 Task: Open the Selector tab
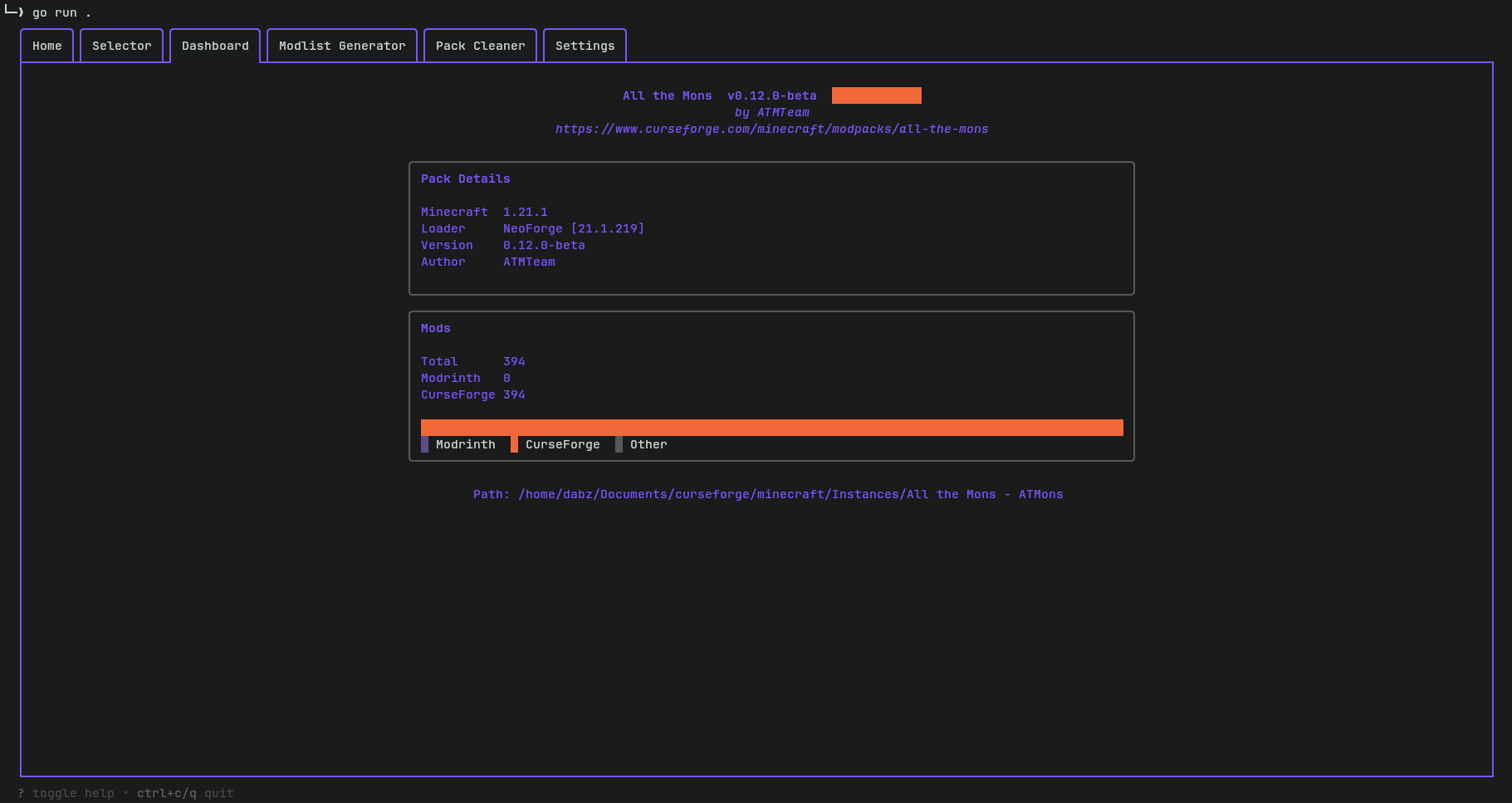coord(122,46)
